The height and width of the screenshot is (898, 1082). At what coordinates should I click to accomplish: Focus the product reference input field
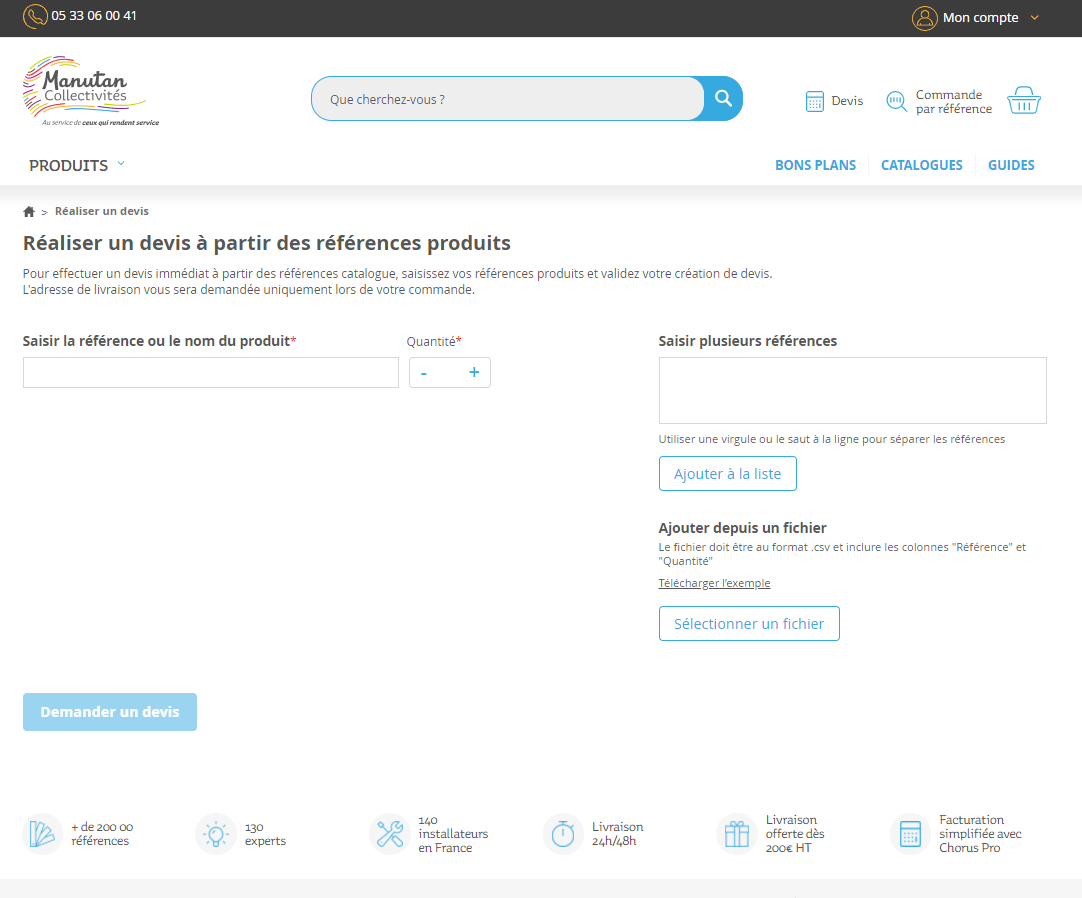tap(210, 373)
